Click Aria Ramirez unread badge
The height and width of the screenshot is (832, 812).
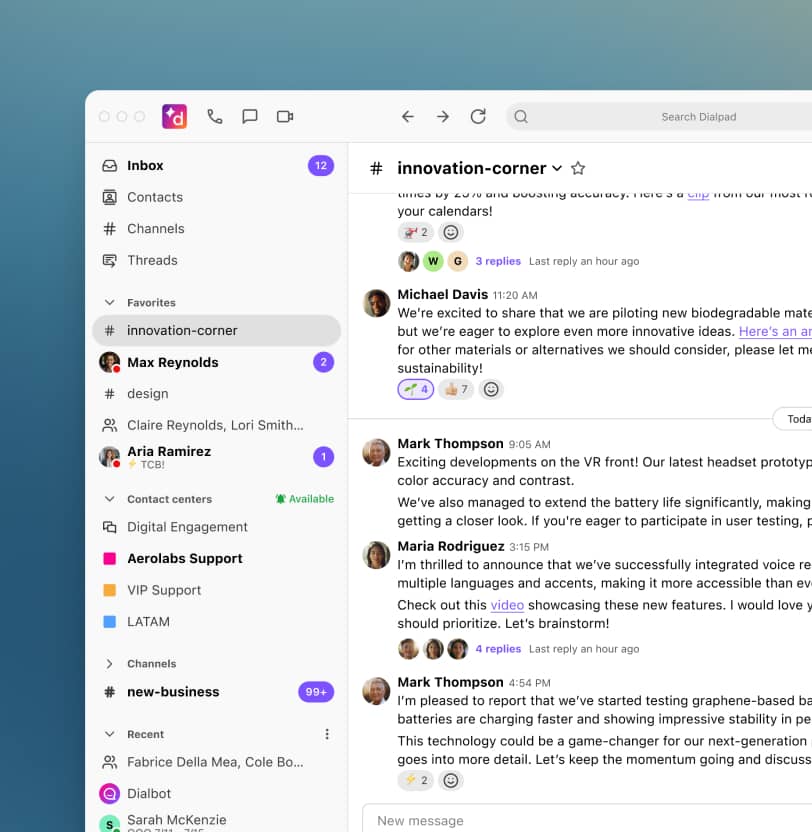(x=323, y=457)
